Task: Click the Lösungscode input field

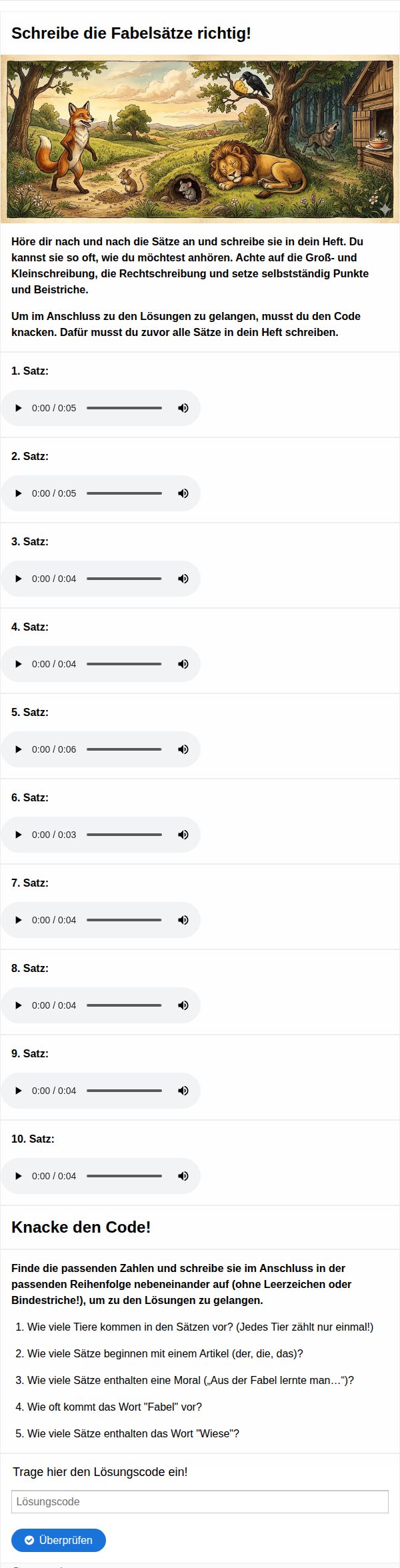Action: point(199,1502)
